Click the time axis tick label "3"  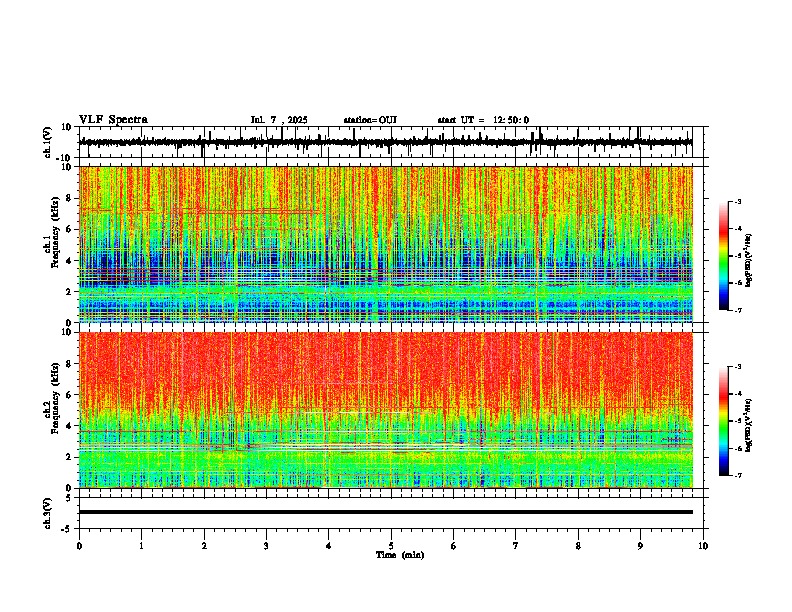(266, 546)
